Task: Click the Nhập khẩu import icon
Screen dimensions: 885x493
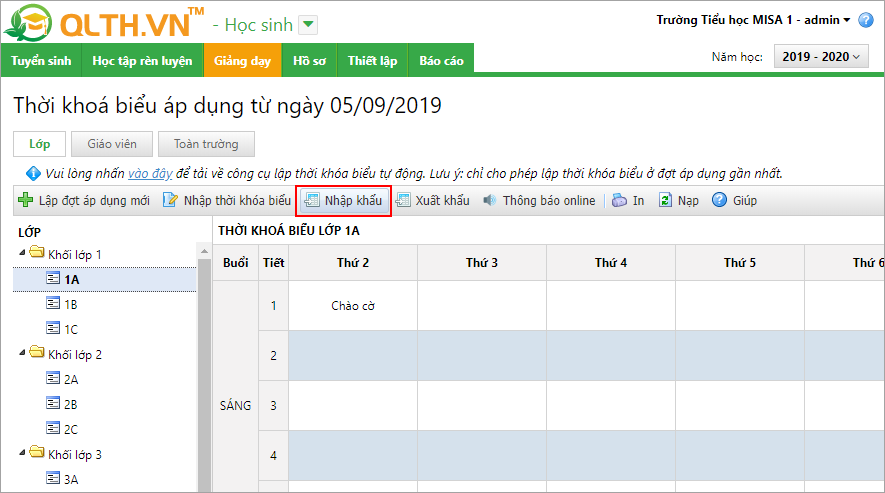Action: pos(312,200)
